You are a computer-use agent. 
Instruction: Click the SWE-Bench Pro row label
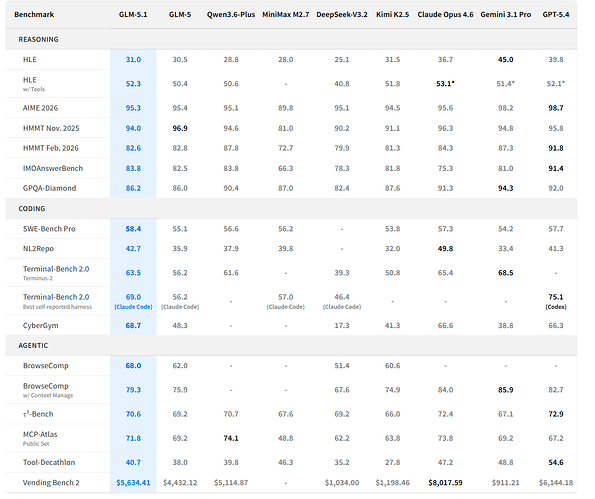[x=49, y=229]
